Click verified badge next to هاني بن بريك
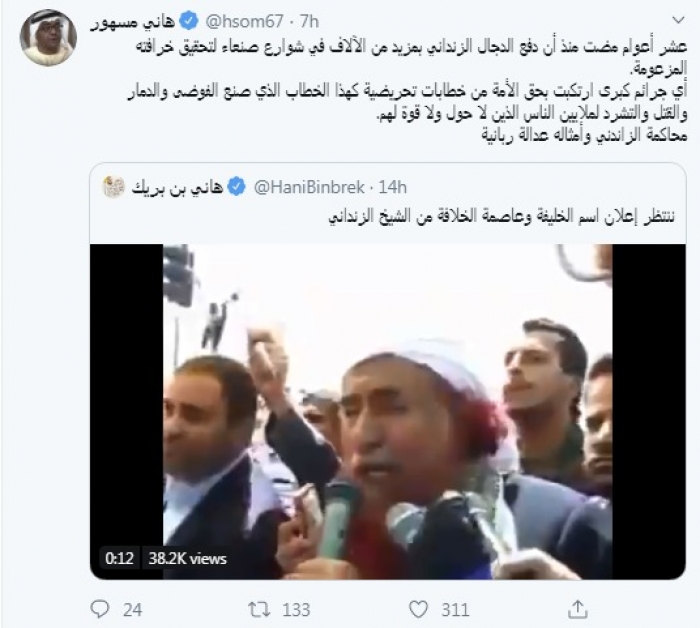 (x=237, y=187)
